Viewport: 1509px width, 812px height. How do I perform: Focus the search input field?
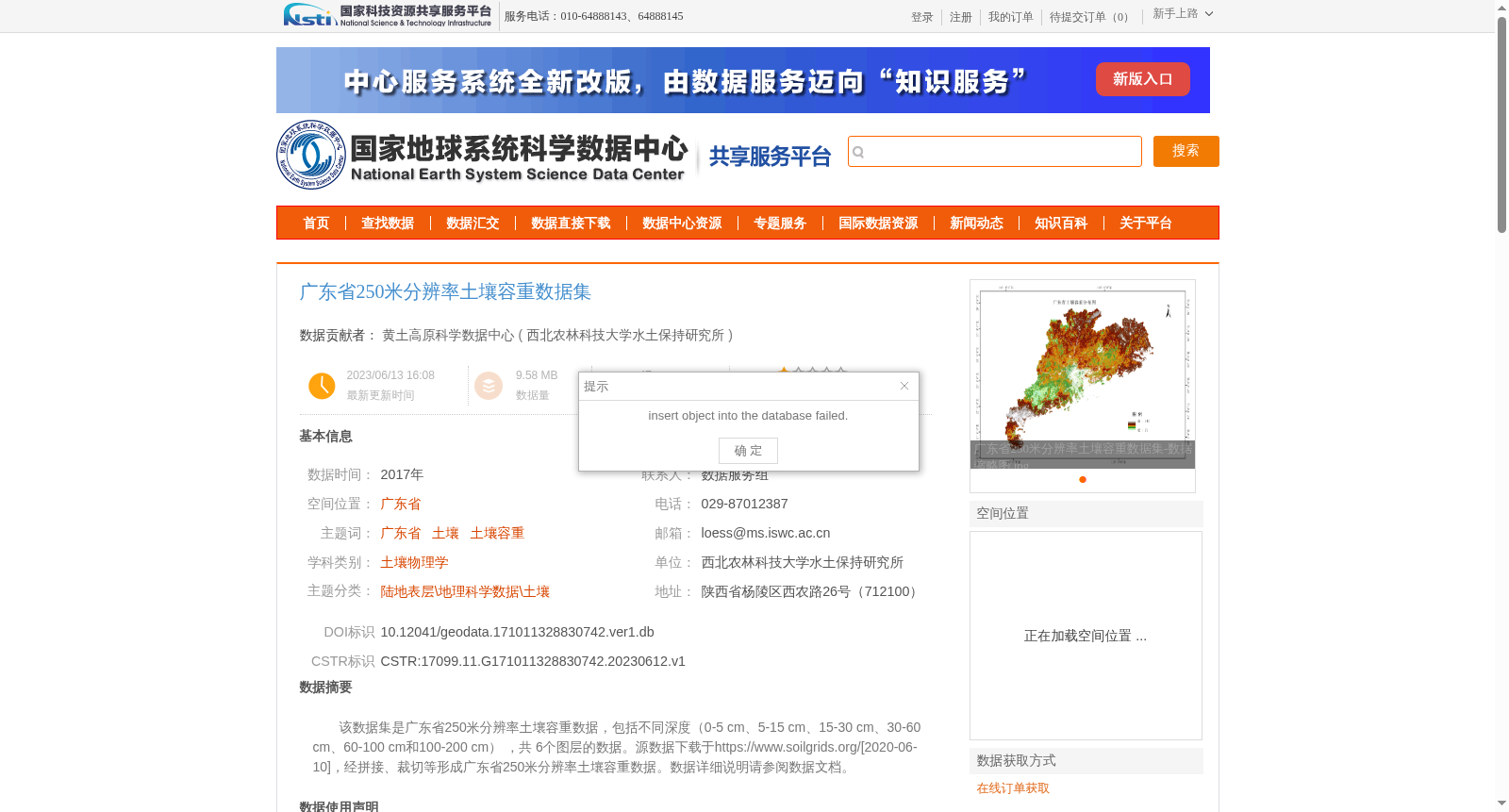pyautogui.click(x=995, y=152)
